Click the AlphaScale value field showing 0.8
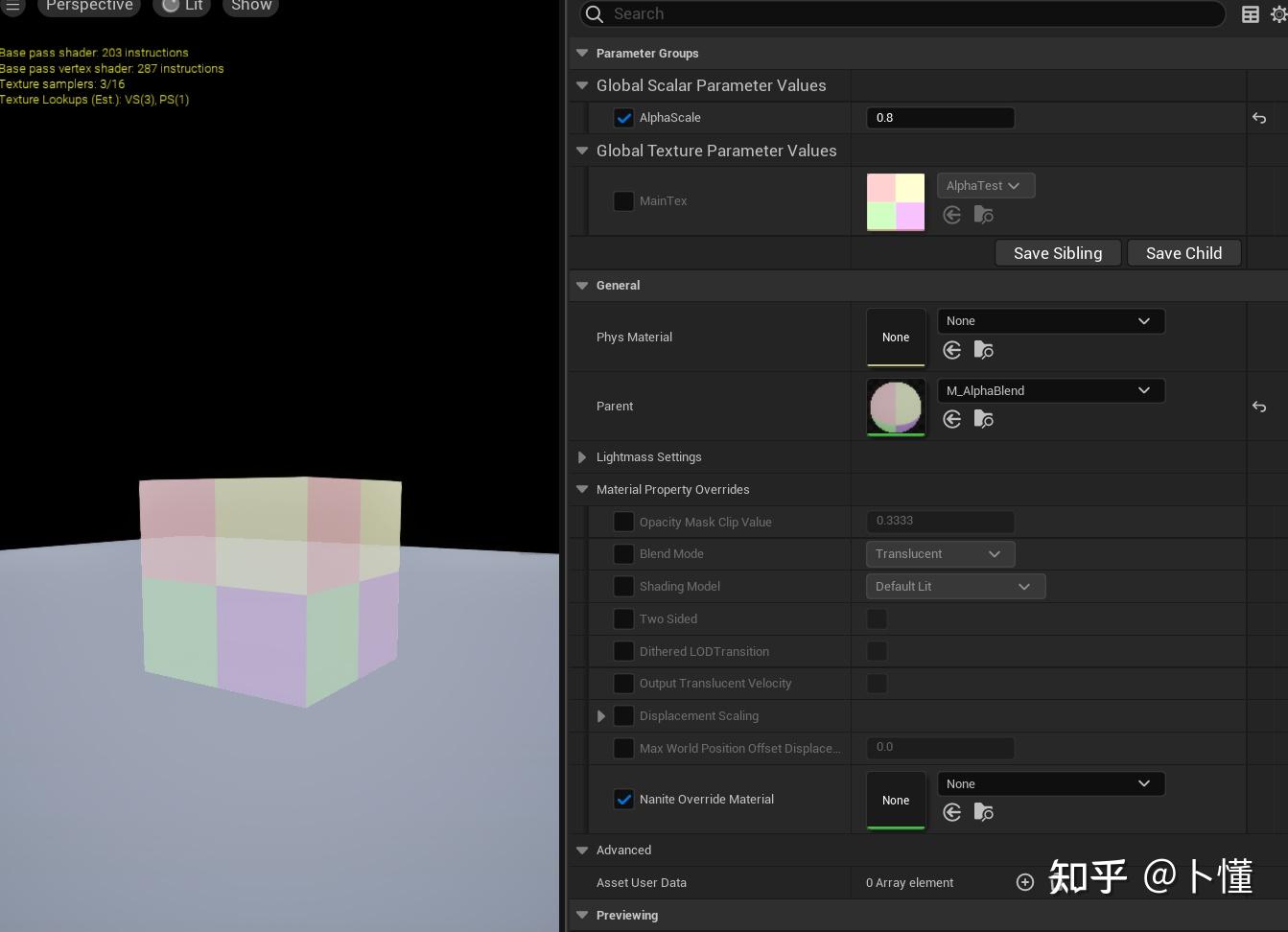 click(x=940, y=118)
